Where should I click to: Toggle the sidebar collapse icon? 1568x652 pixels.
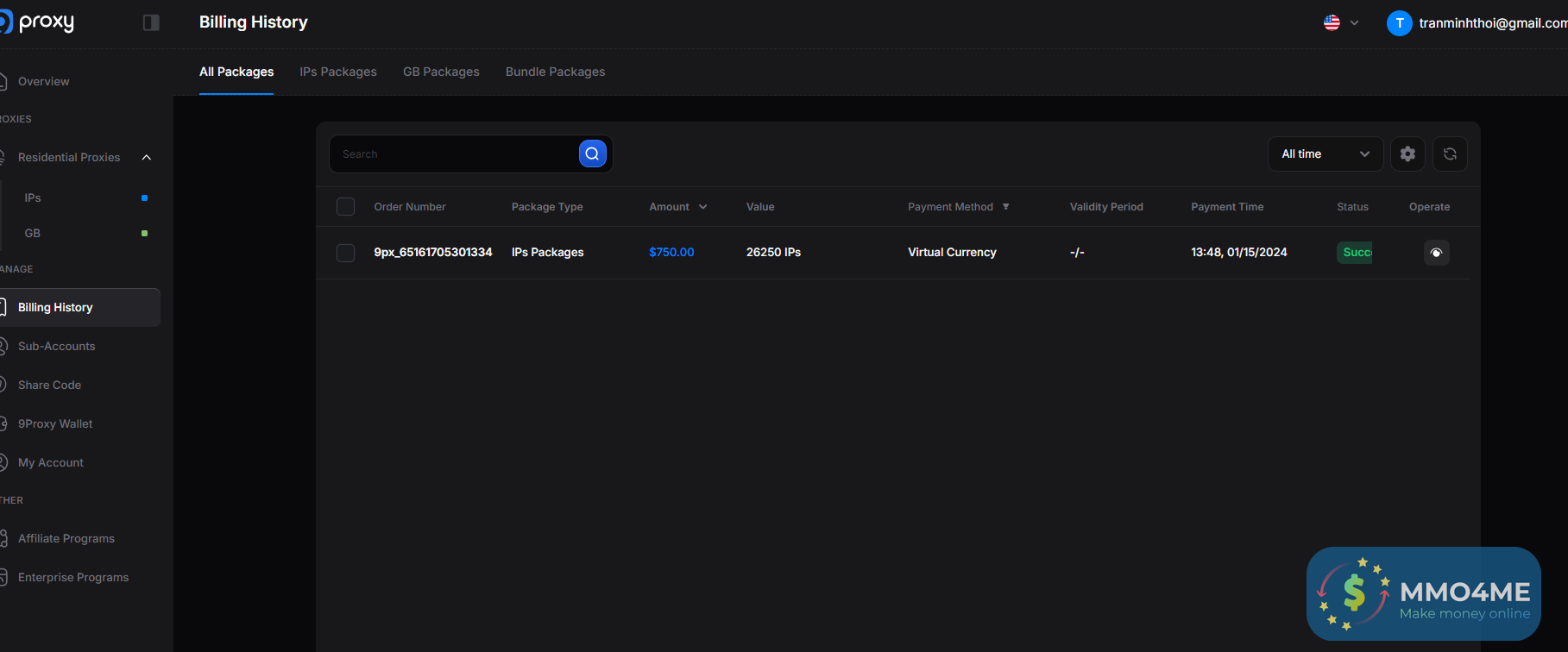(x=151, y=22)
